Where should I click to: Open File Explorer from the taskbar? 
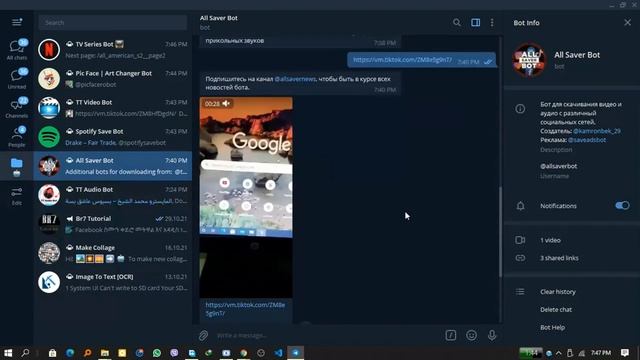105,353
